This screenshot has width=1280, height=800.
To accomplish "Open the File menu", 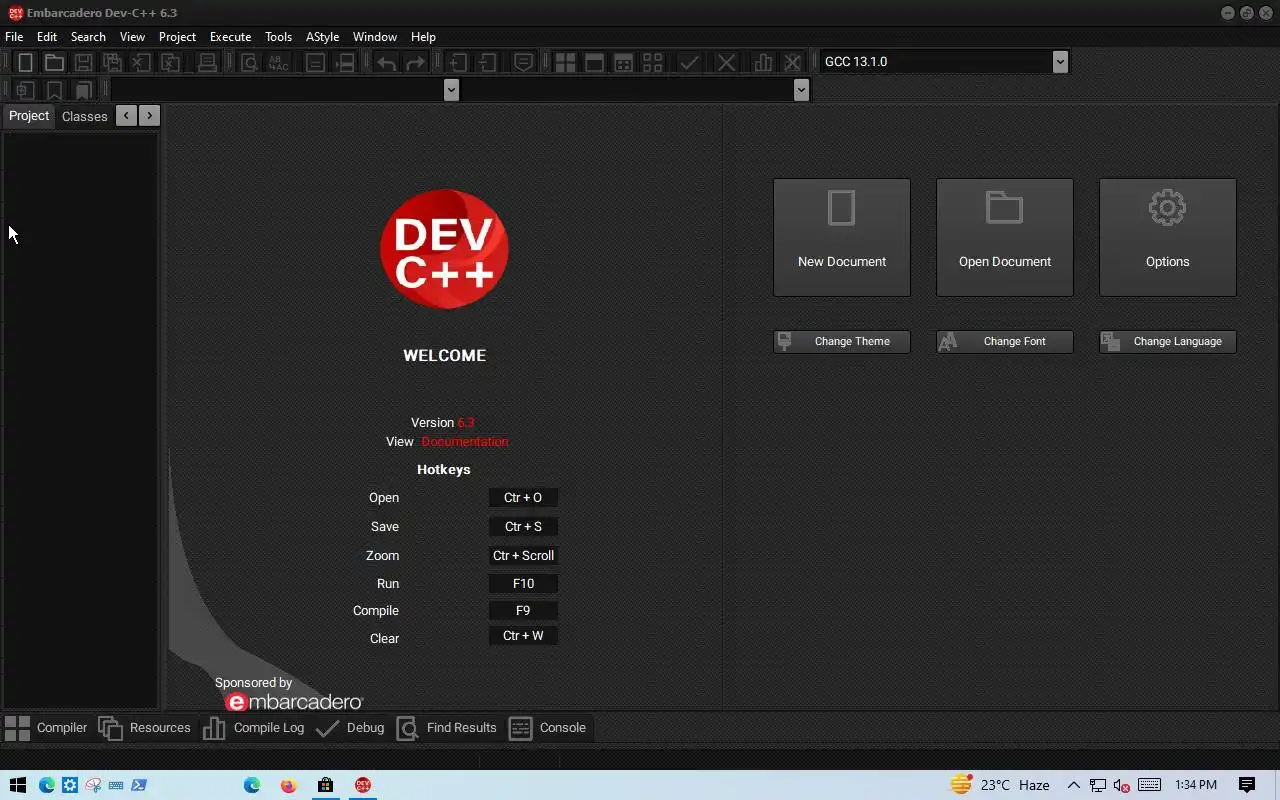I will 14,37.
